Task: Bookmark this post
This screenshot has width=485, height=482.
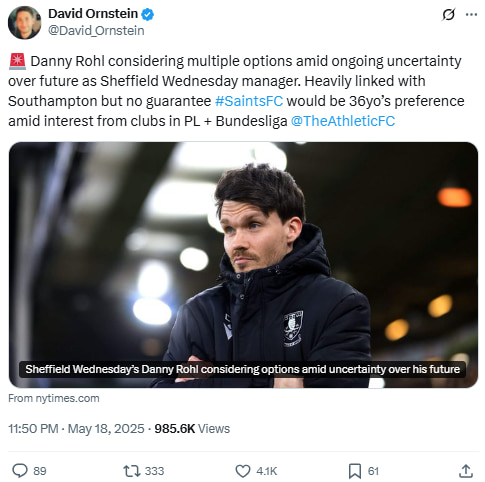Action: (x=355, y=471)
